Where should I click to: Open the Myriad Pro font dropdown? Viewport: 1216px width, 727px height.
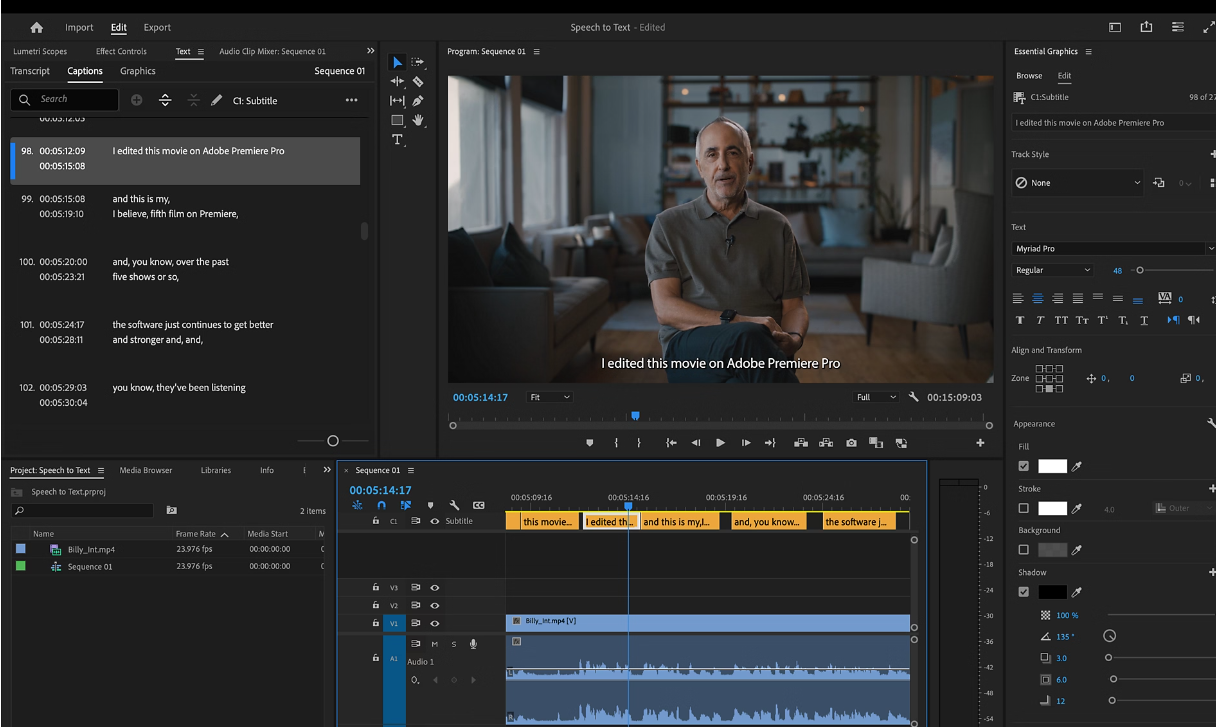1113,248
